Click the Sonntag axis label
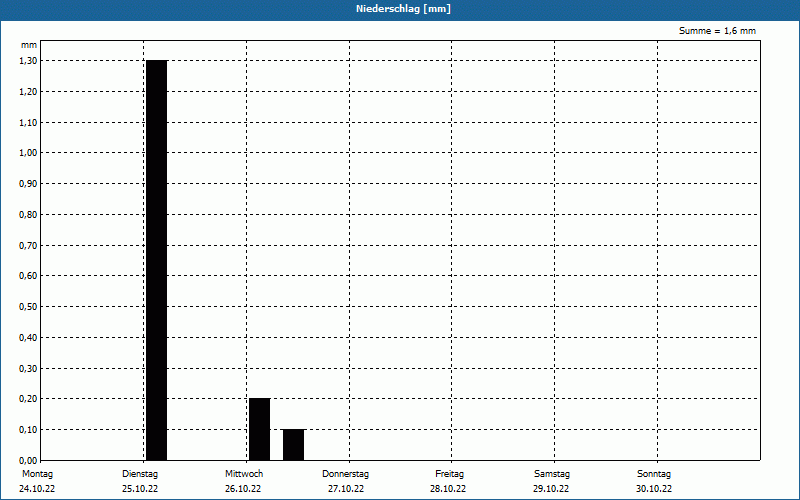800x500 pixels. tap(654, 474)
